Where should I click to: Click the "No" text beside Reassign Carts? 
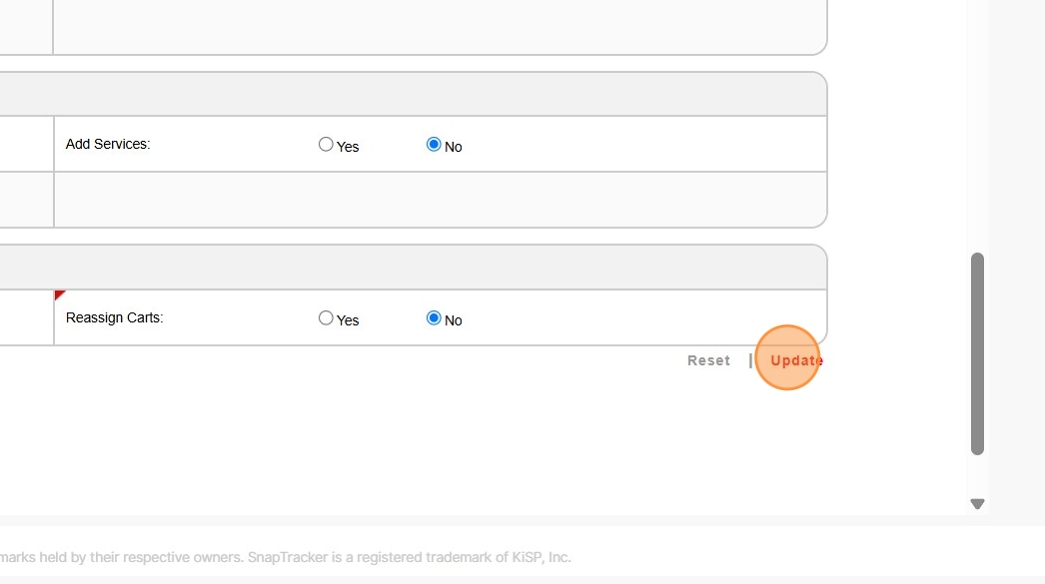(x=453, y=321)
